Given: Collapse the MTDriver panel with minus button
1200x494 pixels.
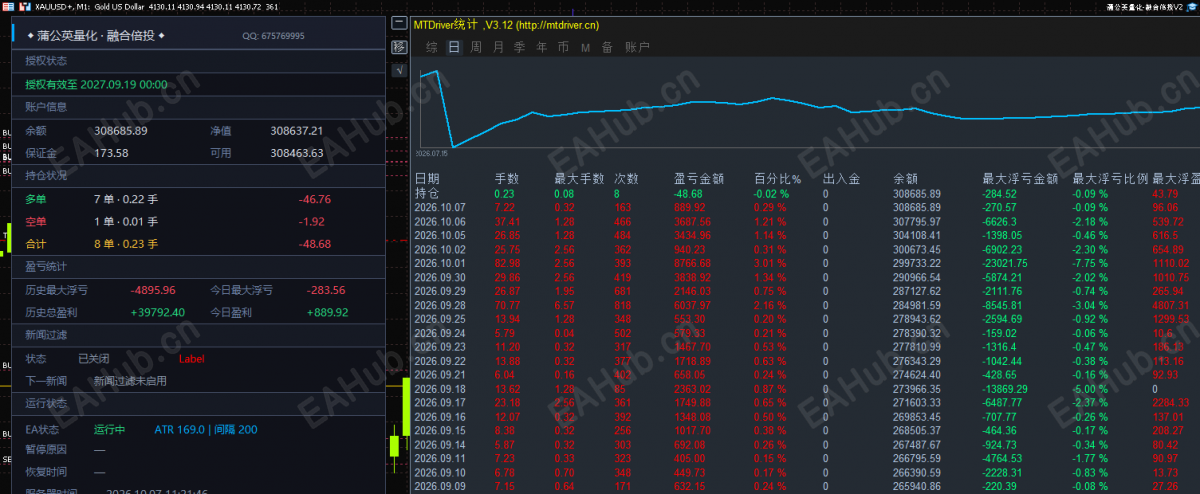Looking at the screenshot, I should point(399,23).
